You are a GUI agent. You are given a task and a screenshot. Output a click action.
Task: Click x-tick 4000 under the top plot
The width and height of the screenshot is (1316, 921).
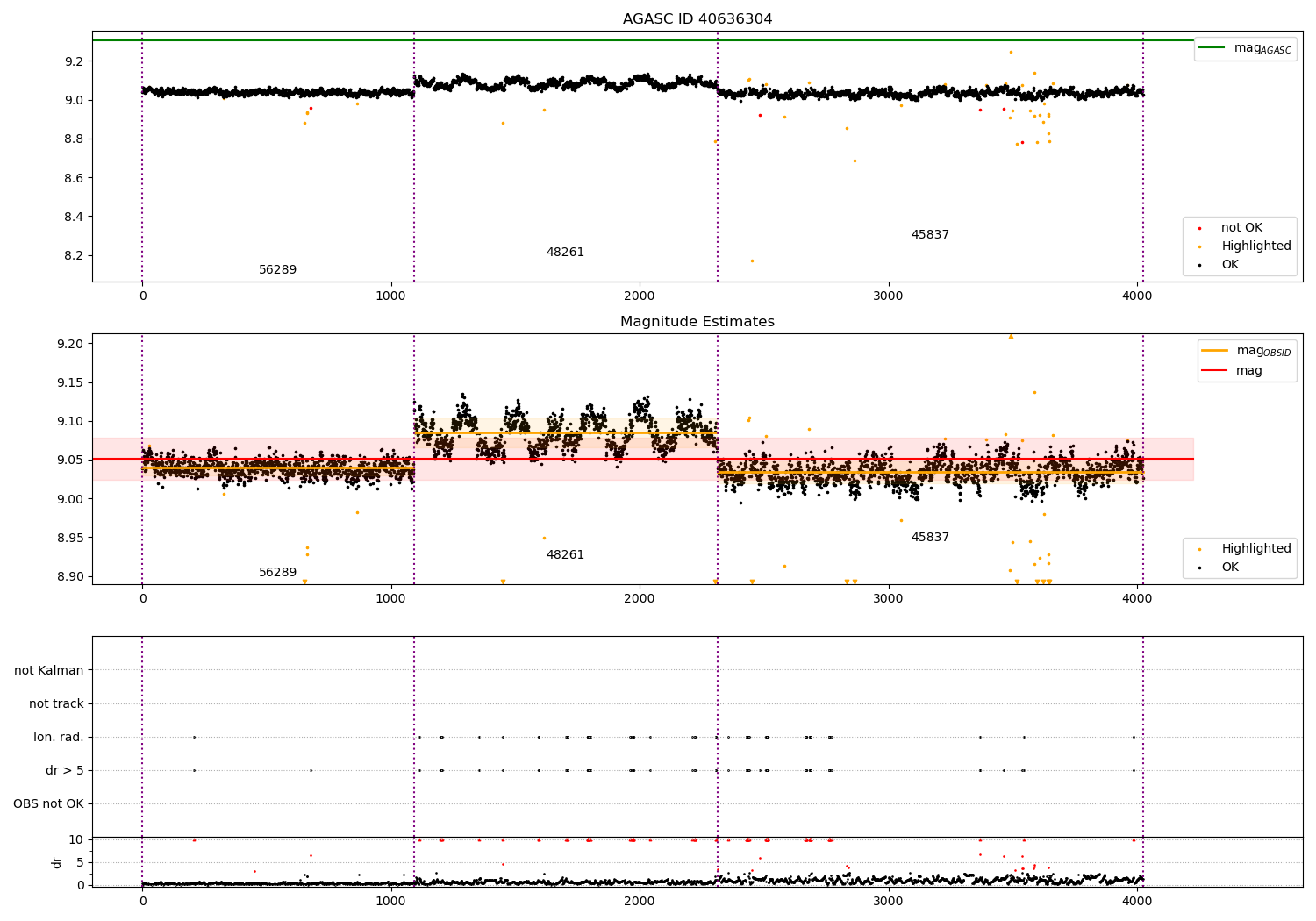coord(1137,296)
